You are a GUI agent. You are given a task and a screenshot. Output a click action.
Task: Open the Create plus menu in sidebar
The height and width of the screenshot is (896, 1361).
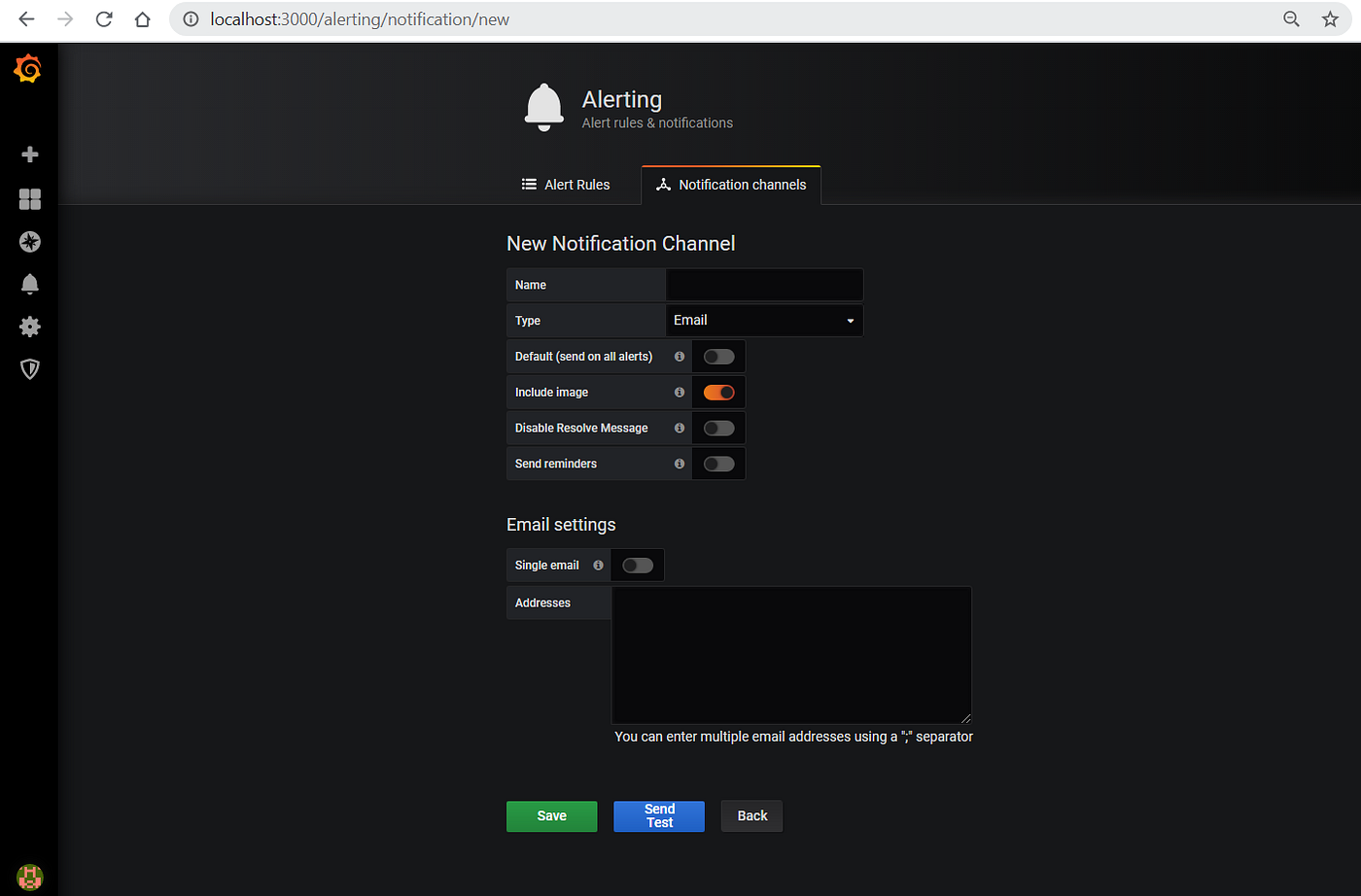click(x=30, y=155)
